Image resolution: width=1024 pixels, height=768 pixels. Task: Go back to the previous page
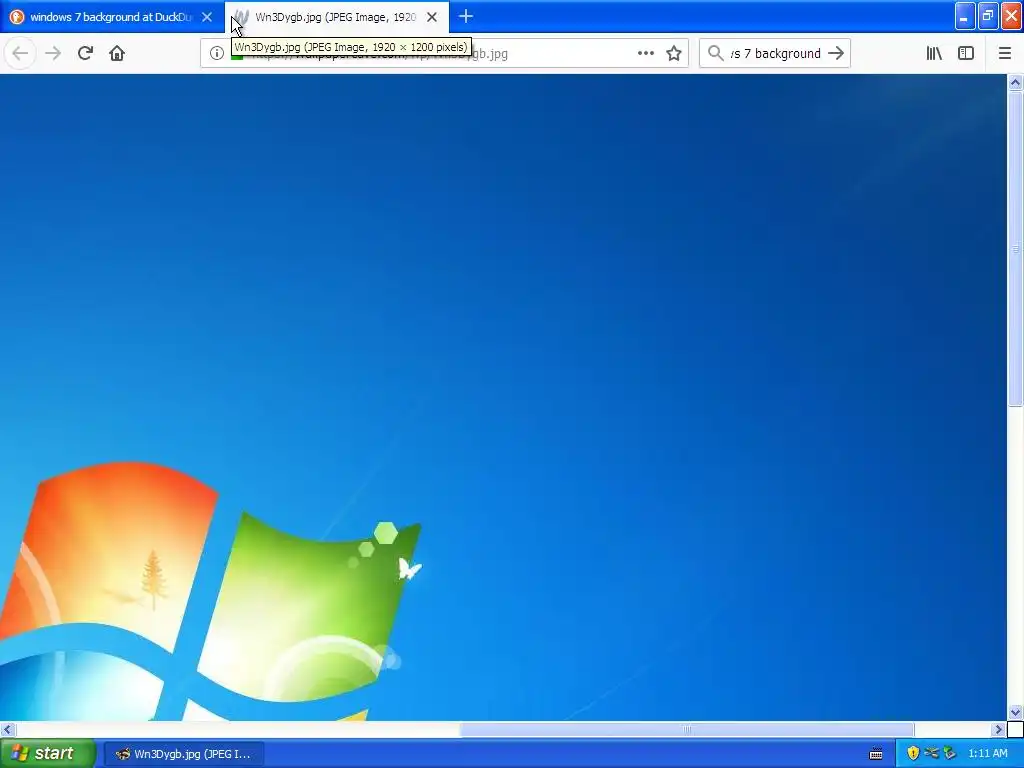[x=20, y=53]
